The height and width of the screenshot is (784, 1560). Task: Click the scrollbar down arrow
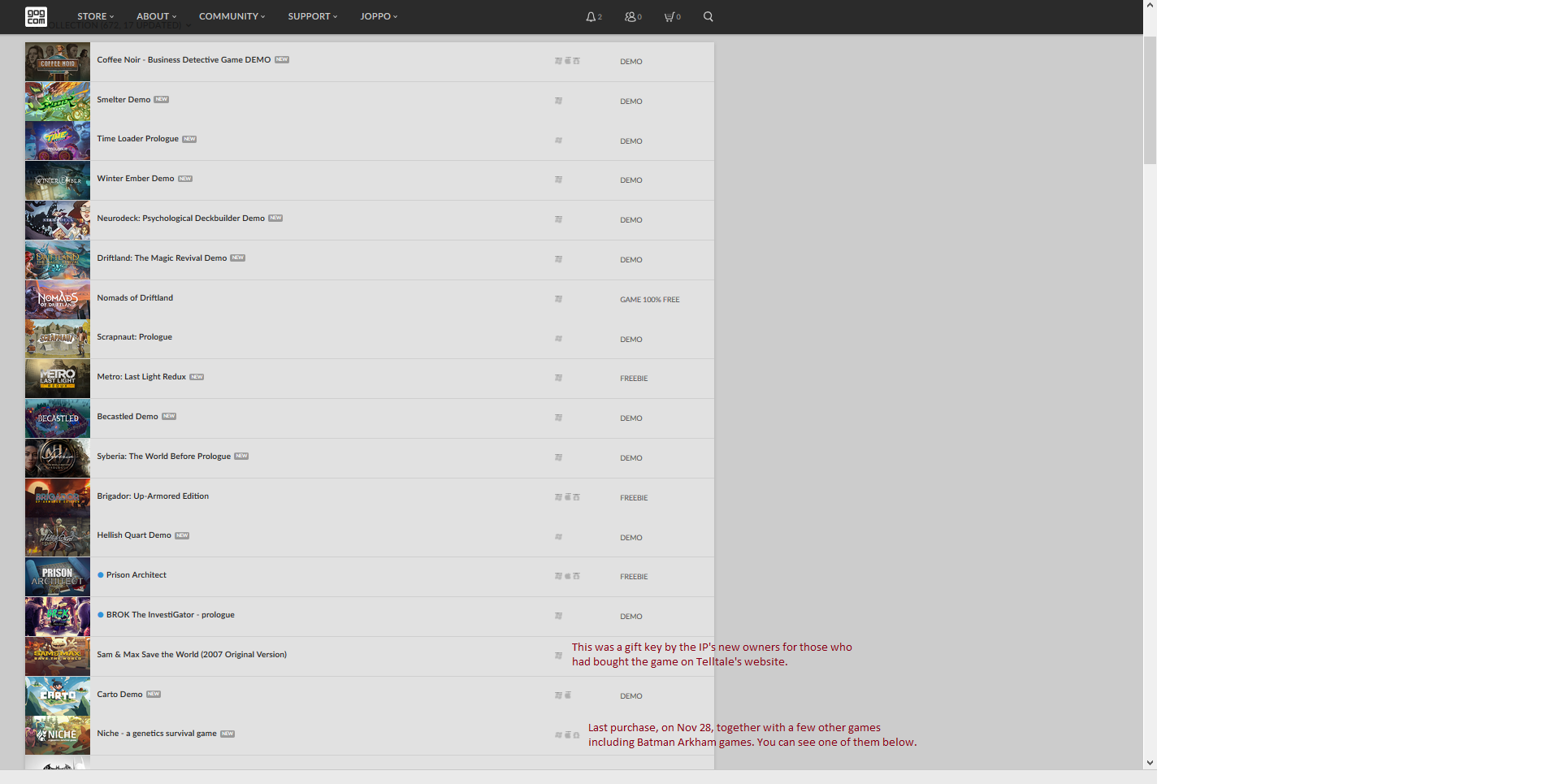tap(1150, 763)
